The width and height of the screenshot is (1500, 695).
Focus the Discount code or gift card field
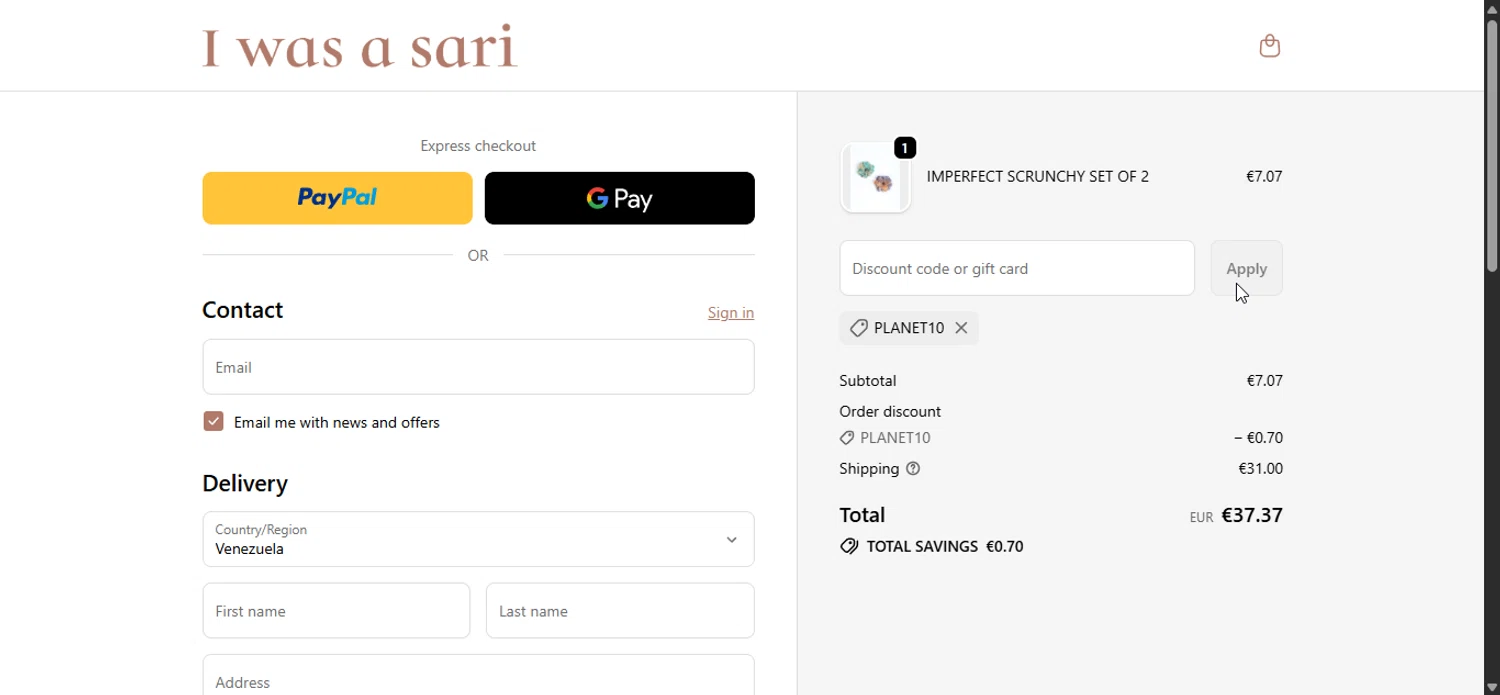pos(1017,268)
